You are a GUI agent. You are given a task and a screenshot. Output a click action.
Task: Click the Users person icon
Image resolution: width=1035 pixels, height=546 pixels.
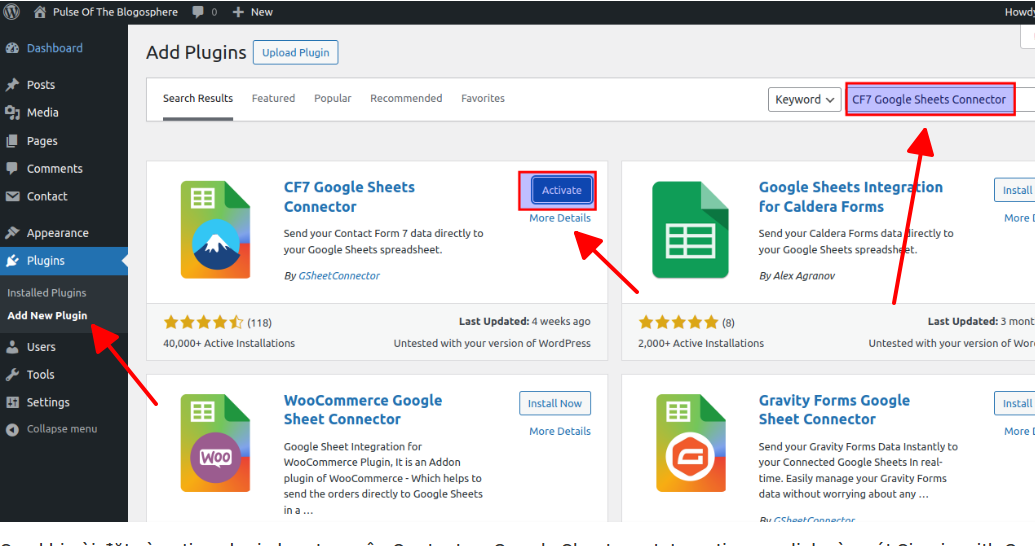pyautogui.click(x=13, y=347)
